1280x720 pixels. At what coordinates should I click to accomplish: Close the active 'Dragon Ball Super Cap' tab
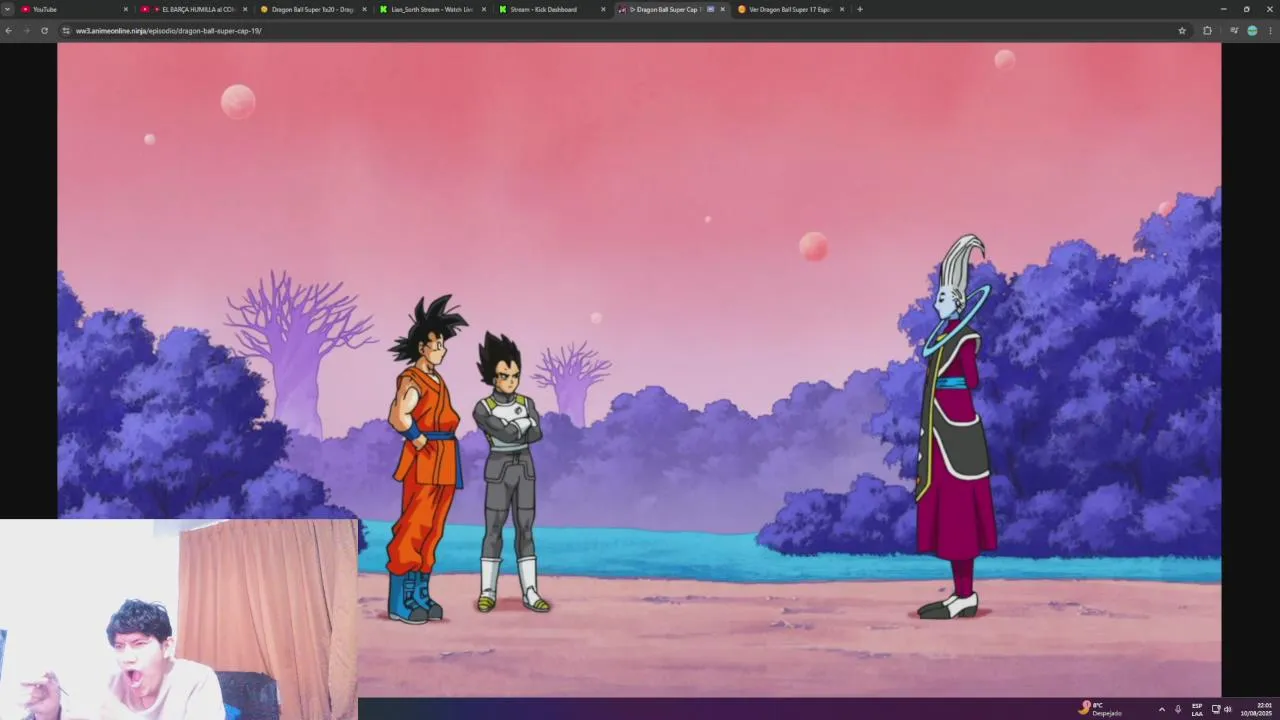(x=722, y=9)
